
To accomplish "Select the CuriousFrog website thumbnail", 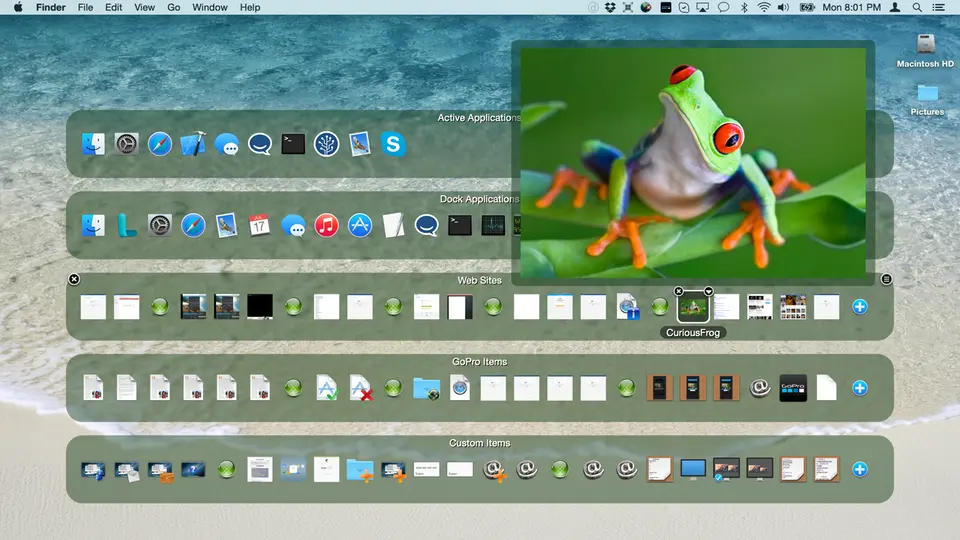I will (x=693, y=307).
